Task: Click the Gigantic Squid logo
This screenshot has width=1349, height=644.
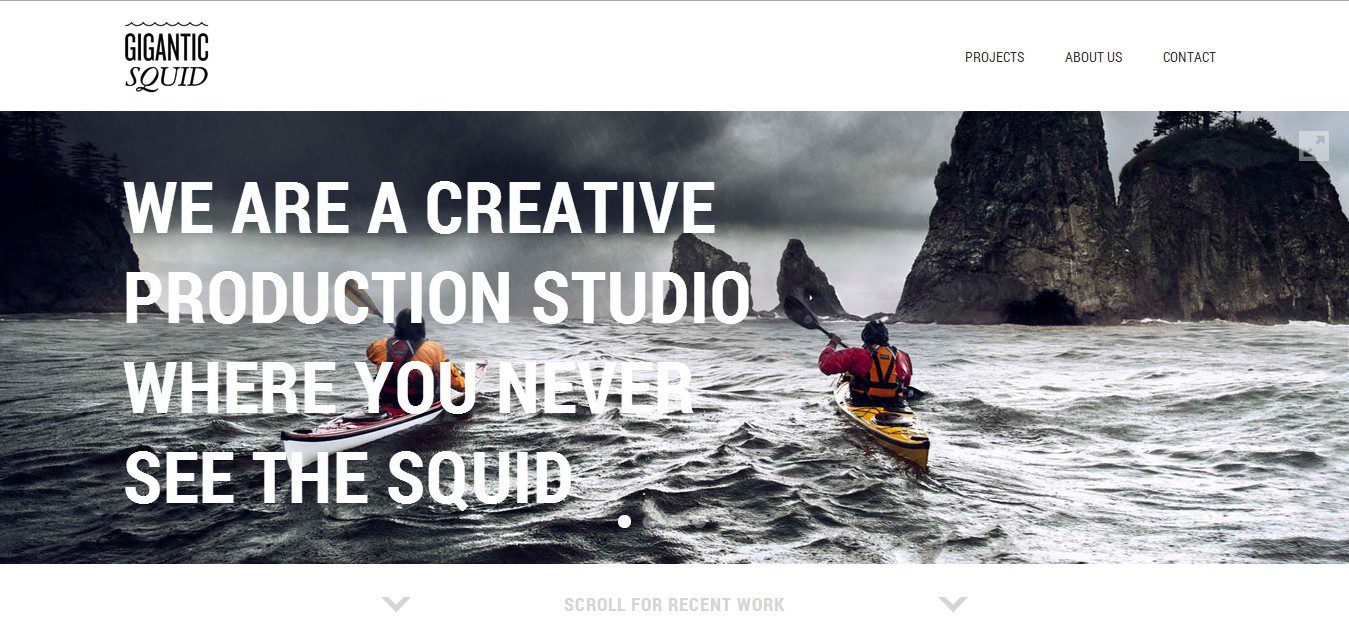Action: click(167, 56)
